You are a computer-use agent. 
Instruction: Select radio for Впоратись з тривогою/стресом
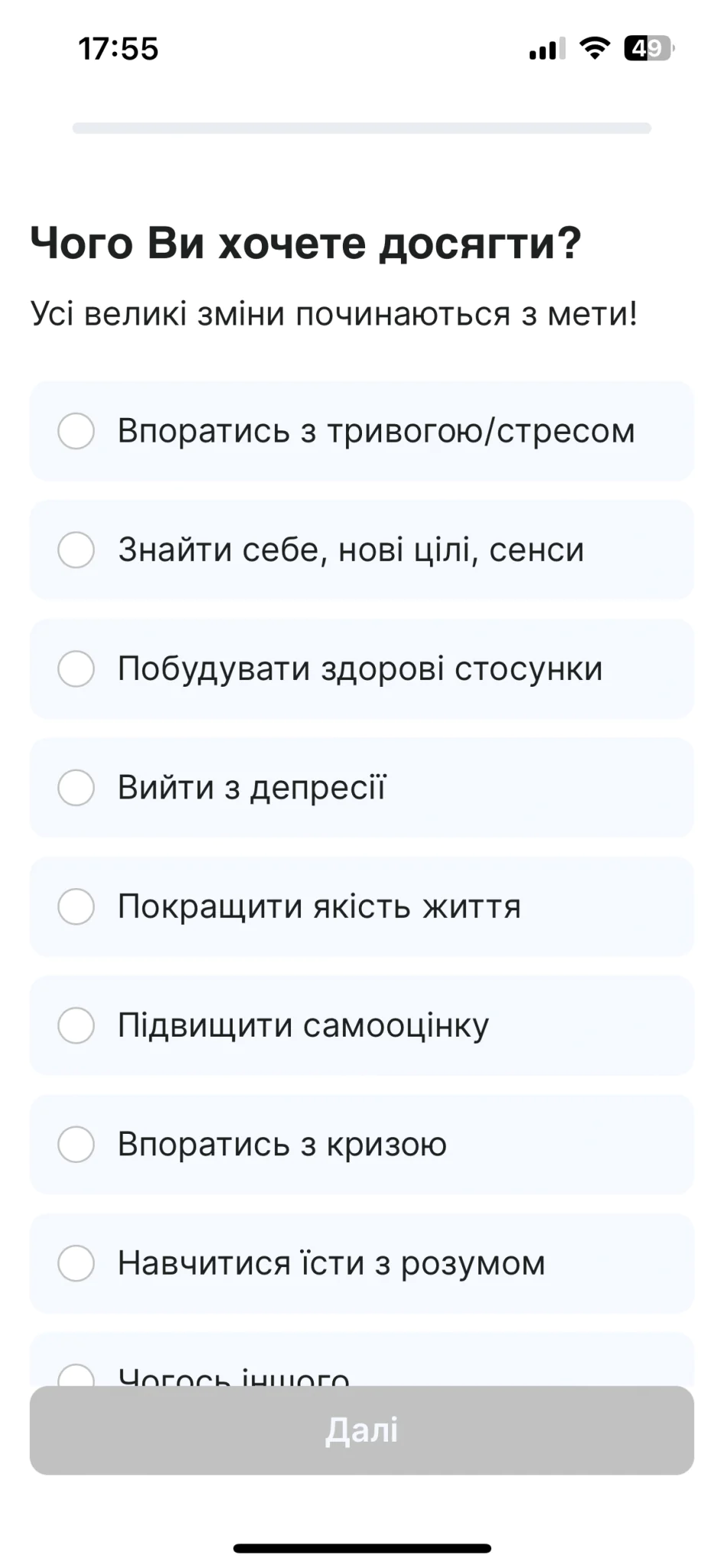click(x=77, y=431)
